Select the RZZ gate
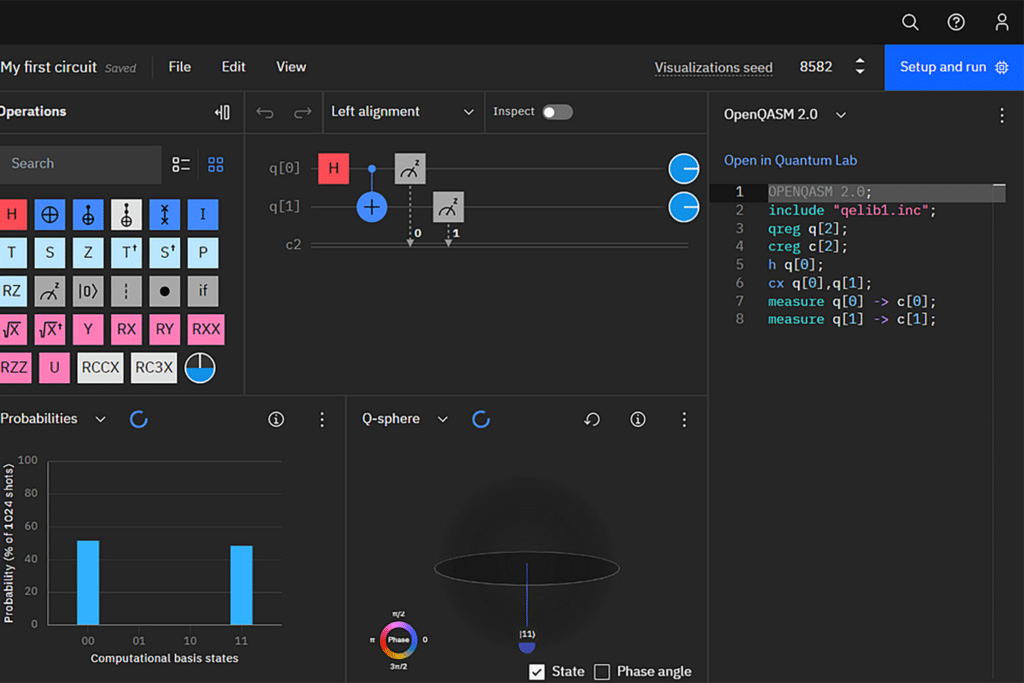 (14, 368)
